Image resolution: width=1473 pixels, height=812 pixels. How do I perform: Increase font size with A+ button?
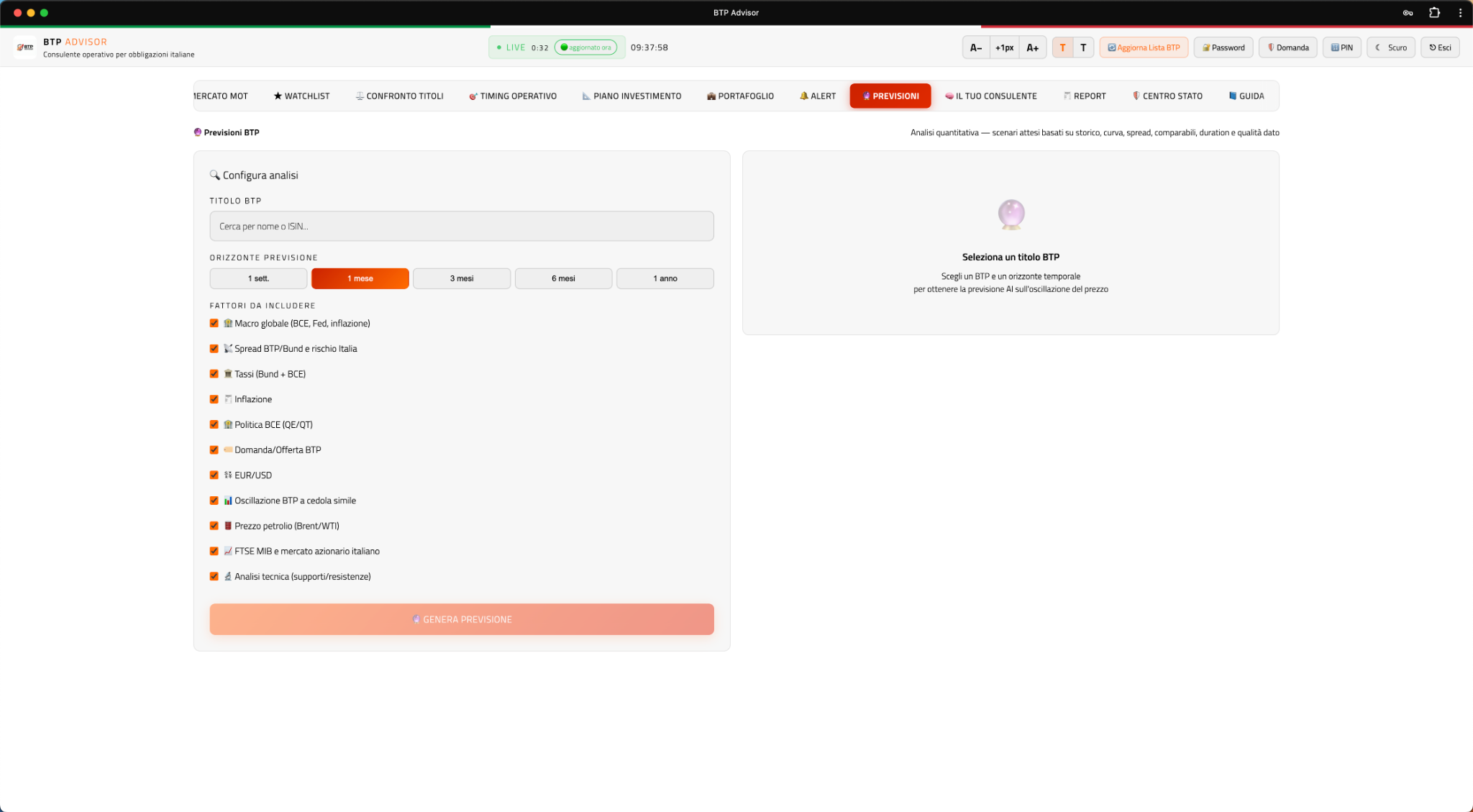tap(1032, 47)
